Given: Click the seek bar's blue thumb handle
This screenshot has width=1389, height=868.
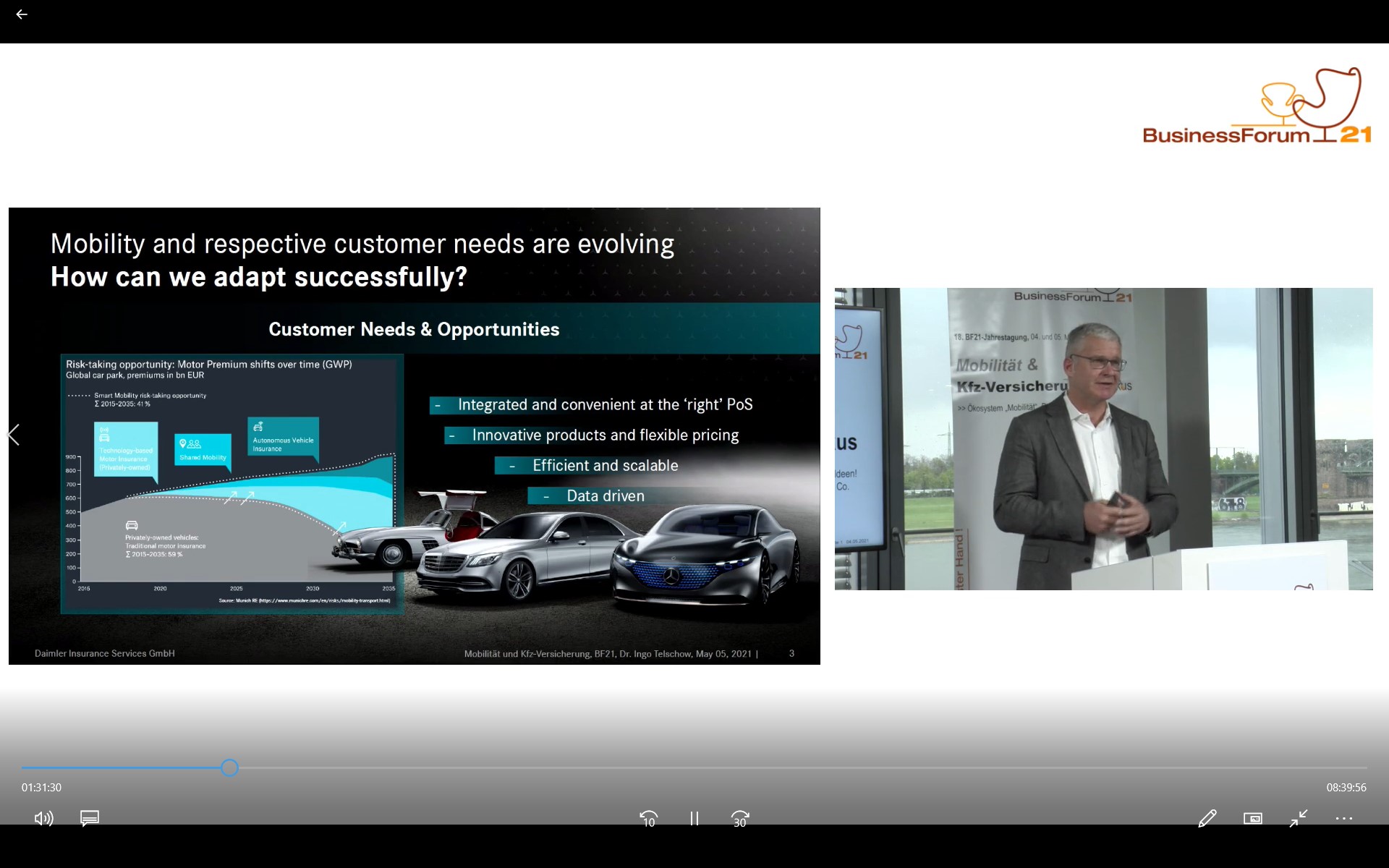Looking at the screenshot, I should pos(229,768).
